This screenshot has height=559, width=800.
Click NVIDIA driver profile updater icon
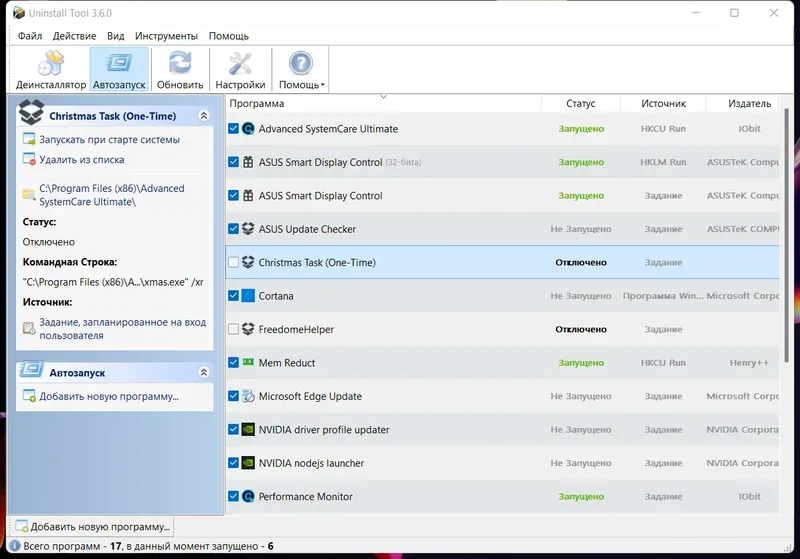coord(248,429)
